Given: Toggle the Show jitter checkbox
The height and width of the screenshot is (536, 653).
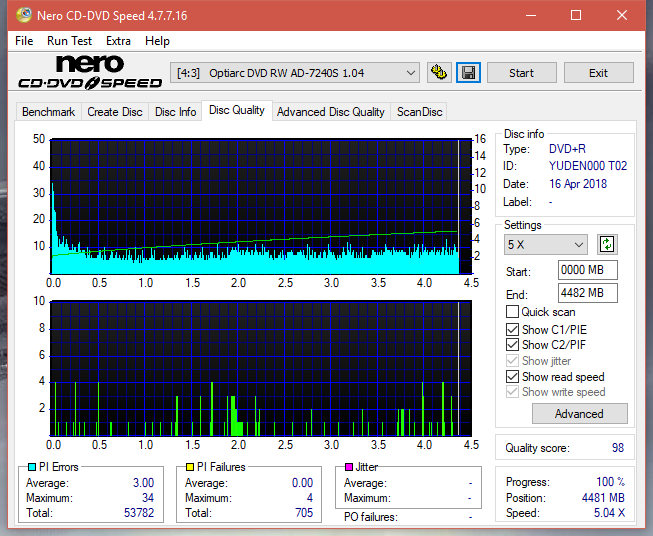Looking at the screenshot, I should [512, 361].
